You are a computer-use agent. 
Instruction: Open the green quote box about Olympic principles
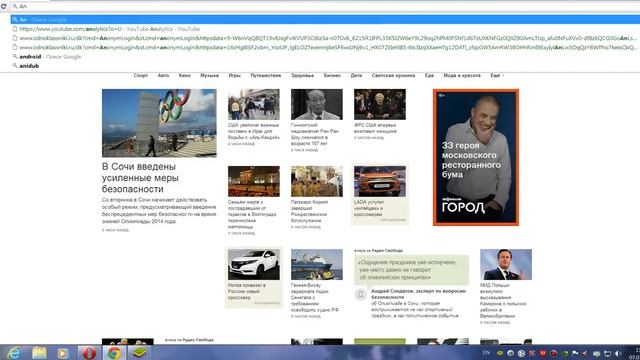pos(411,270)
